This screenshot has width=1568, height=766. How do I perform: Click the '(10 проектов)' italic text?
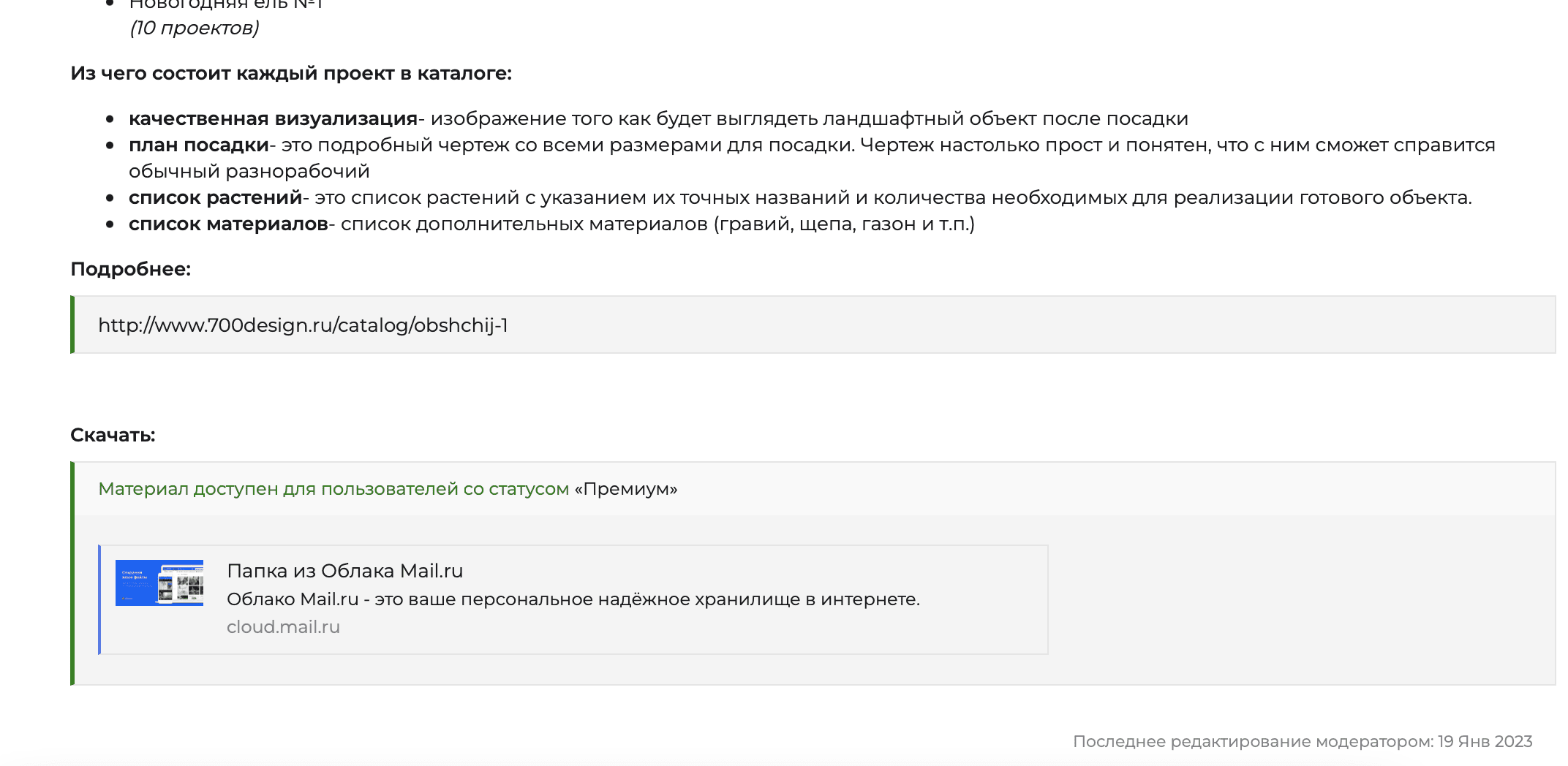point(194,28)
